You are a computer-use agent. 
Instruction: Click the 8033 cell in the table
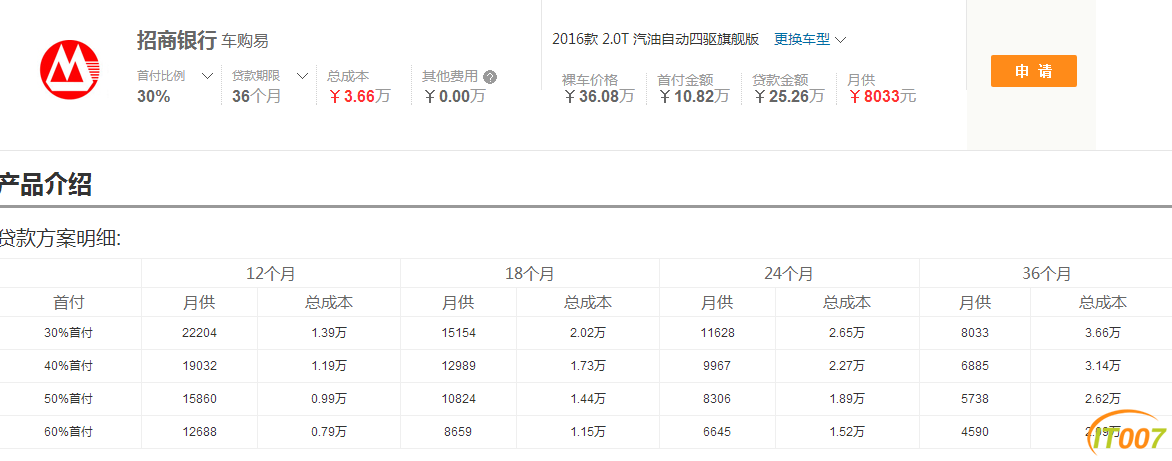[975, 333]
